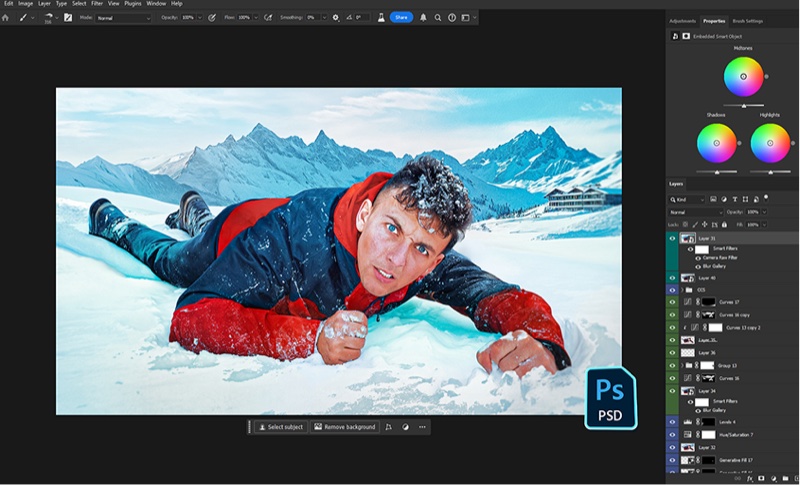Open the Filter menu
This screenshot has width=800, height=485.
pyautogui.click(x=97, y=4)
